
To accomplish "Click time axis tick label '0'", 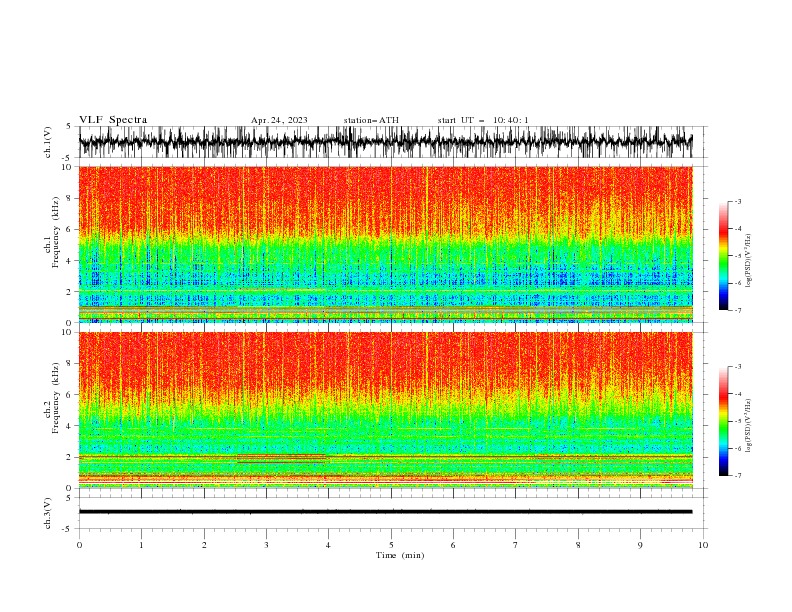I will [x=79, y=545].
